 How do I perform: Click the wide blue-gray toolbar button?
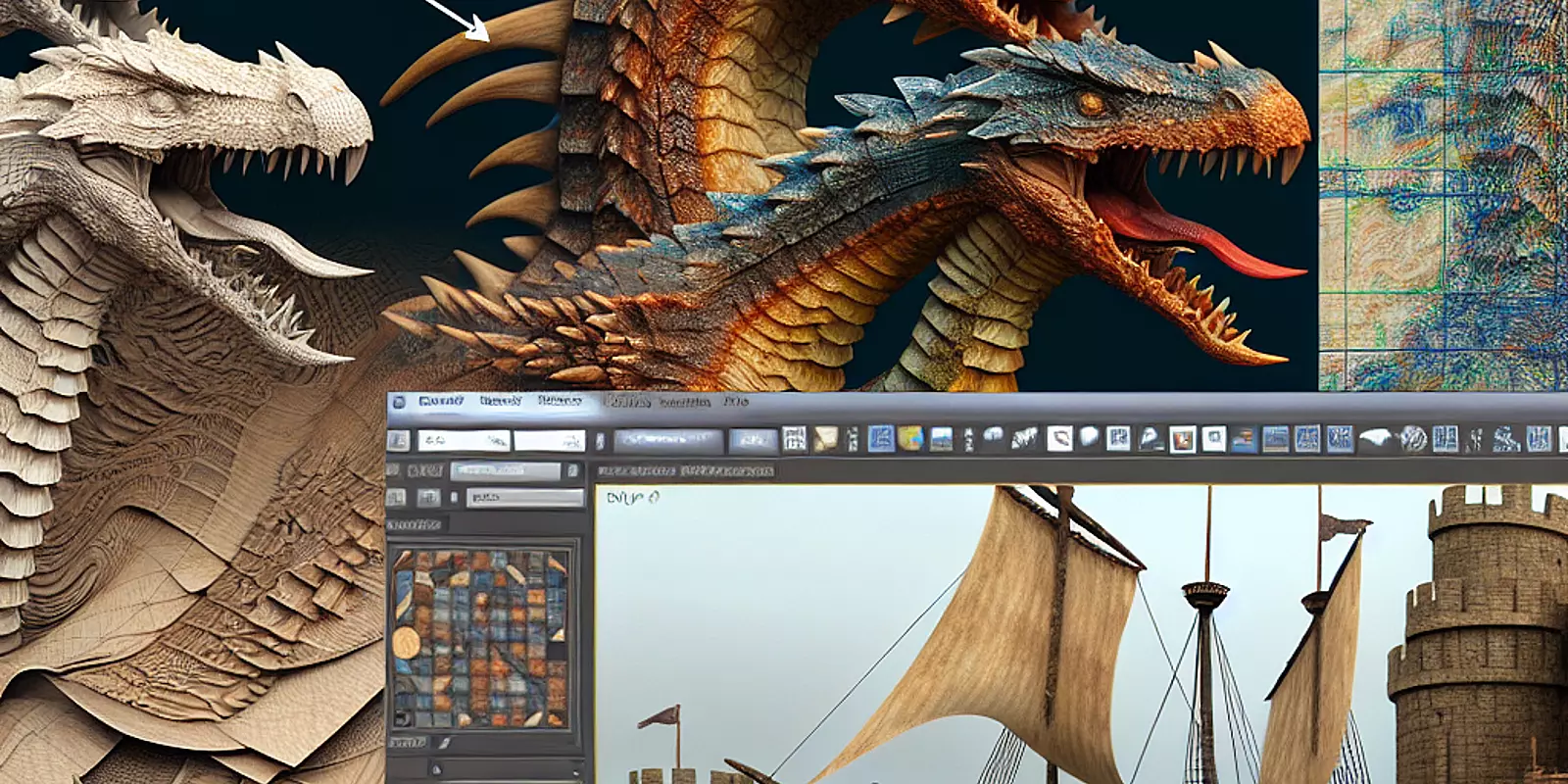coord(667,441)
